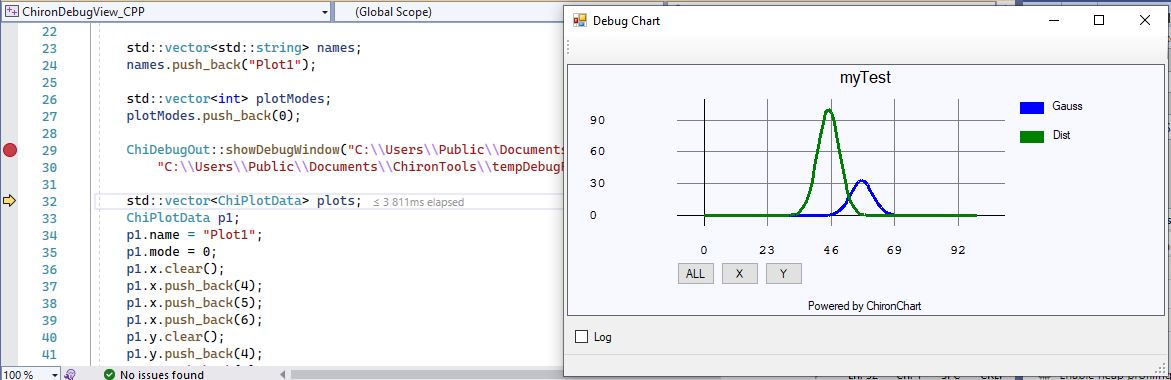The height and width of the screenshot is (380, 1171).
Task: Maximize the Debug Chart window
Action: tap(1099, 21)
